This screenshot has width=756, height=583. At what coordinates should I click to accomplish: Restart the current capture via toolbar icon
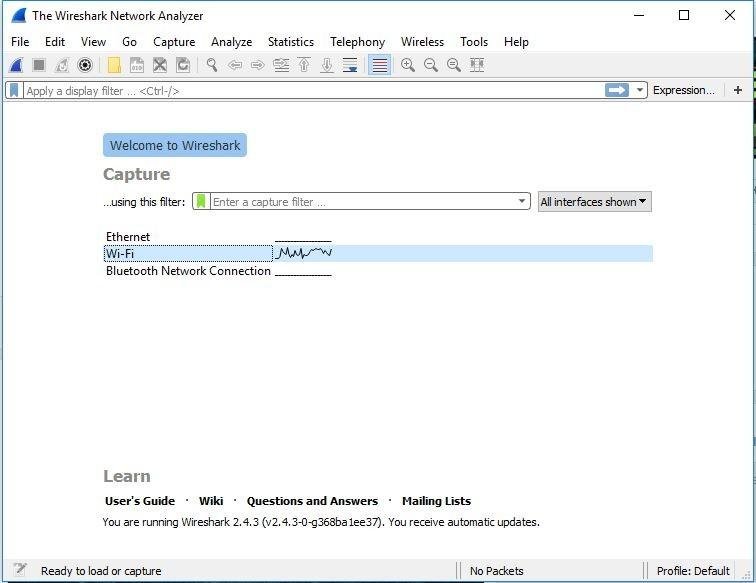tap(62, 65)
